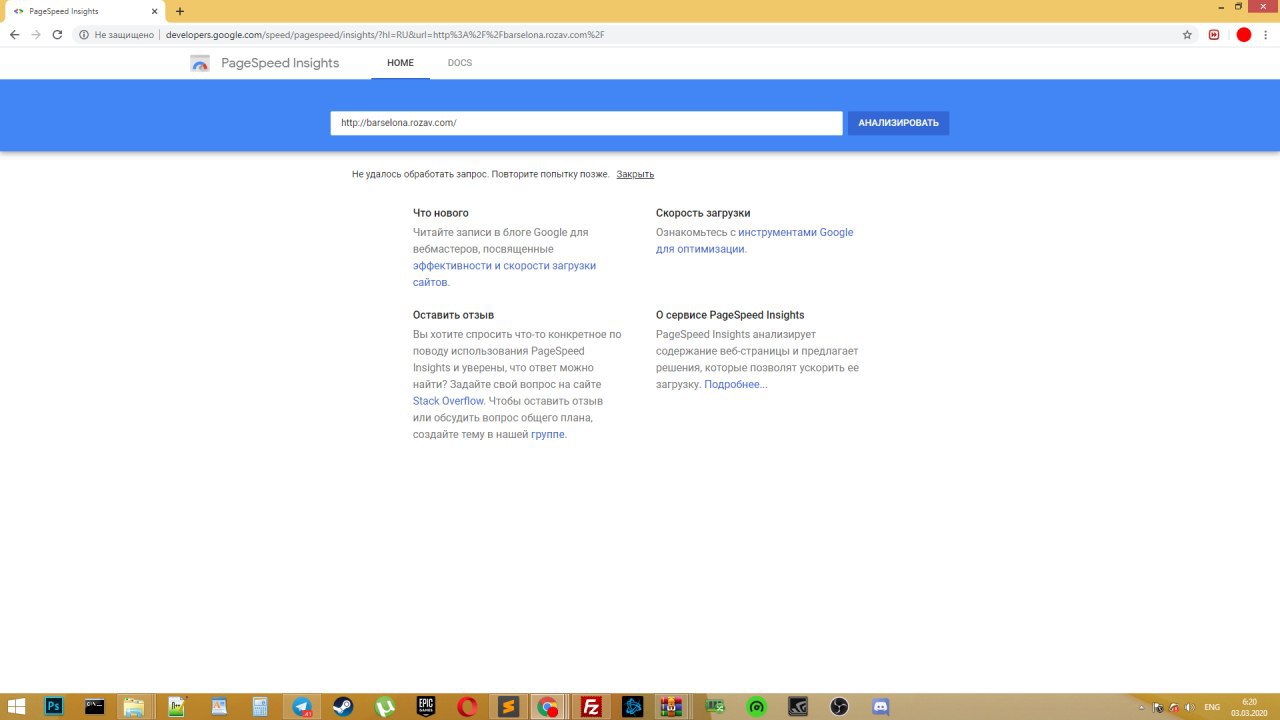Switch to the DOCS tab

460,63
